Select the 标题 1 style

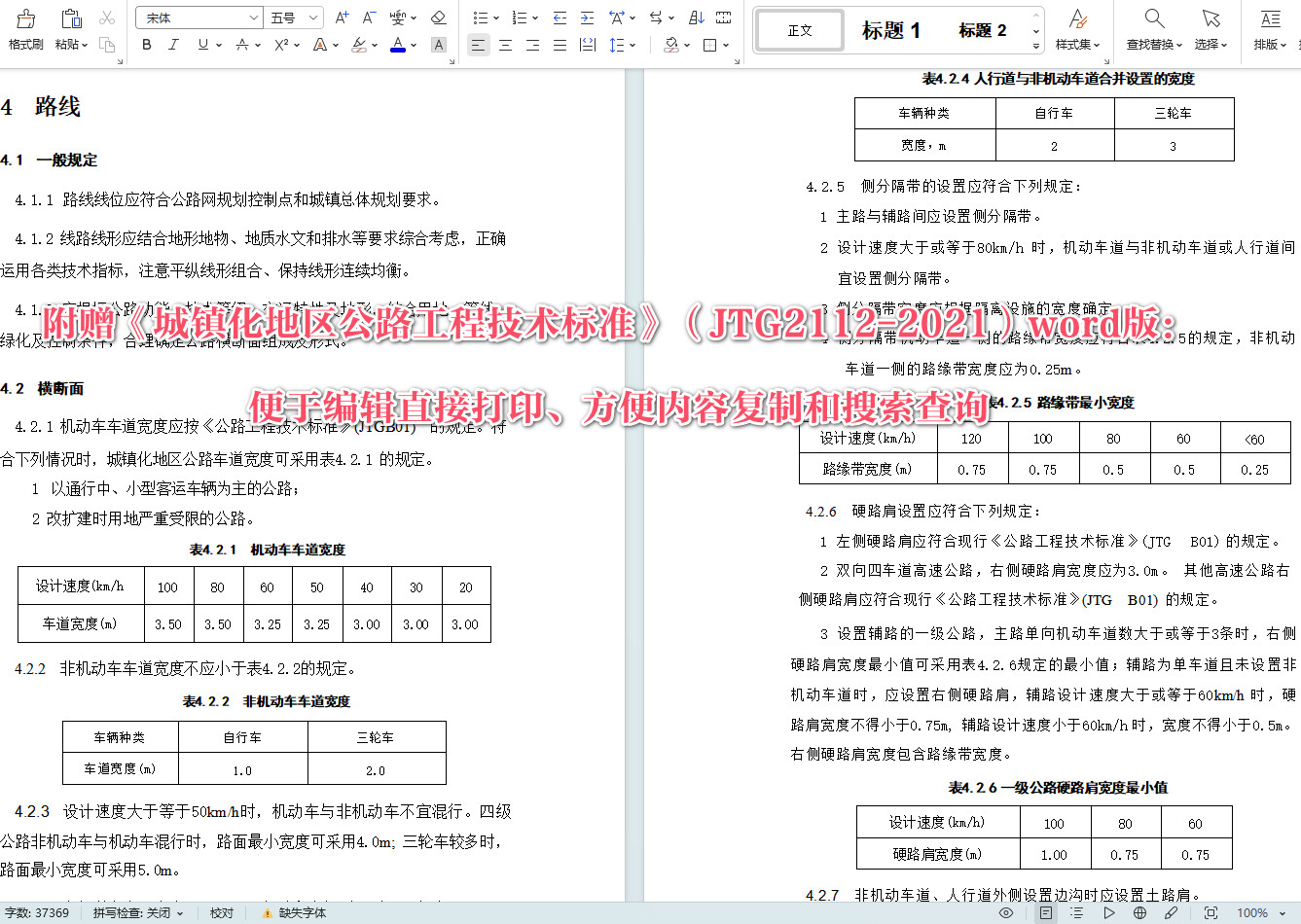tap(892, 29)
